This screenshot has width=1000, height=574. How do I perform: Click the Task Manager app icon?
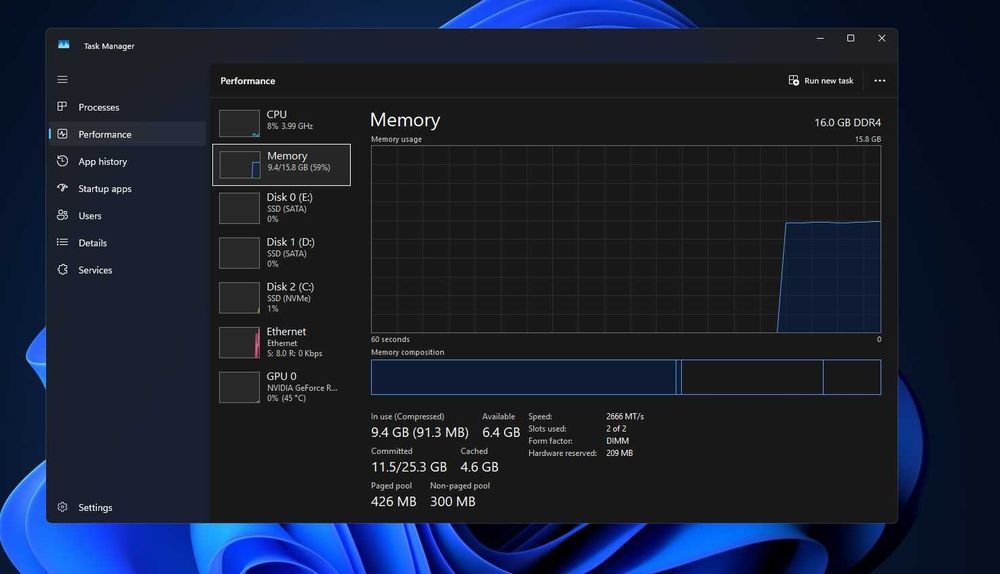click(x=64, y=45)
